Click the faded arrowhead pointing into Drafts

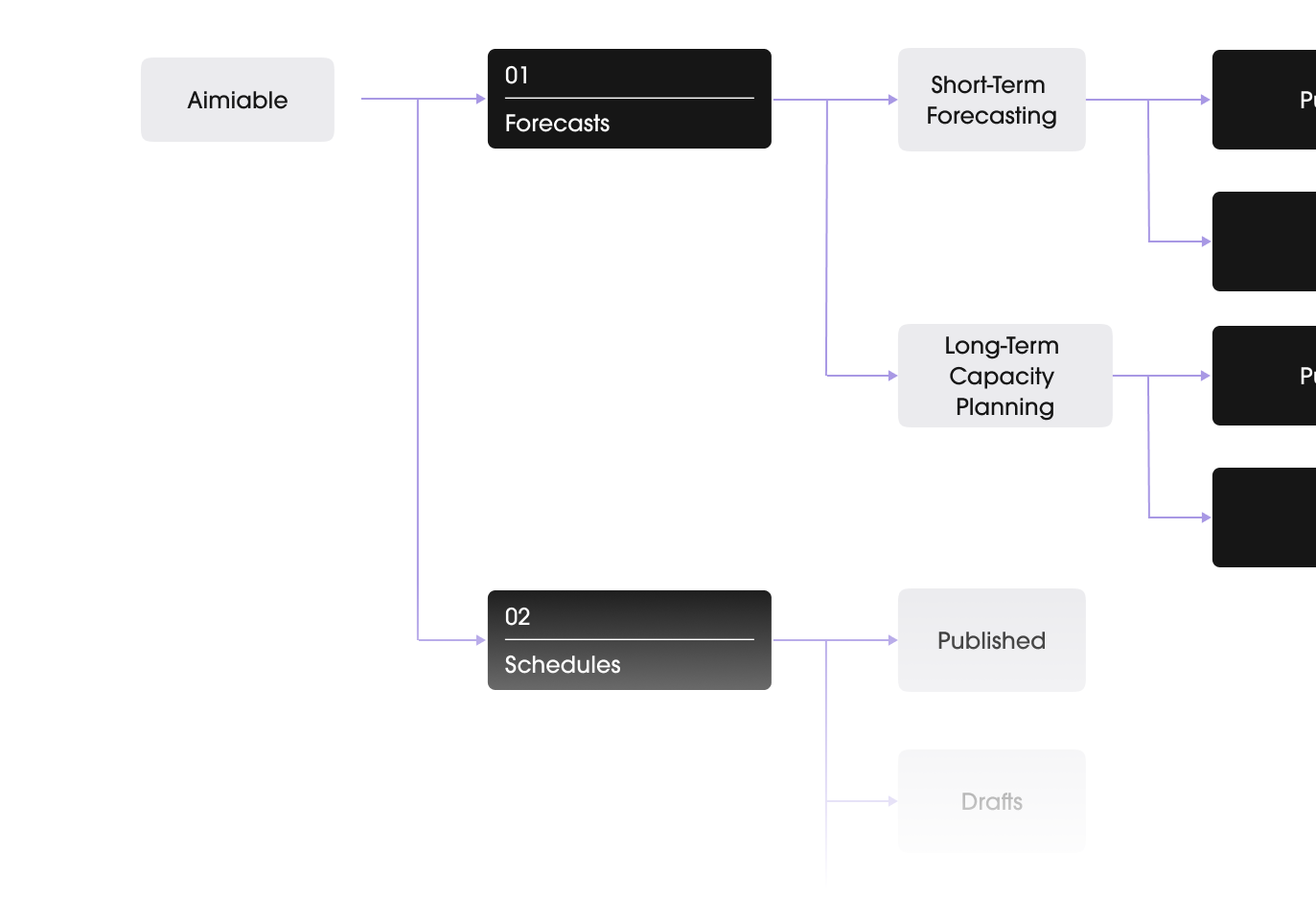click(892, 801)
